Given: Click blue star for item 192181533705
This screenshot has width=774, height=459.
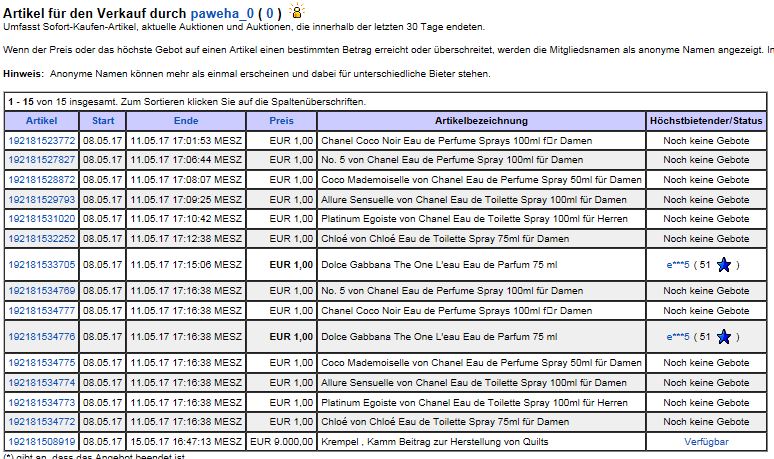Looking at the screenshot, I should 724,265.
